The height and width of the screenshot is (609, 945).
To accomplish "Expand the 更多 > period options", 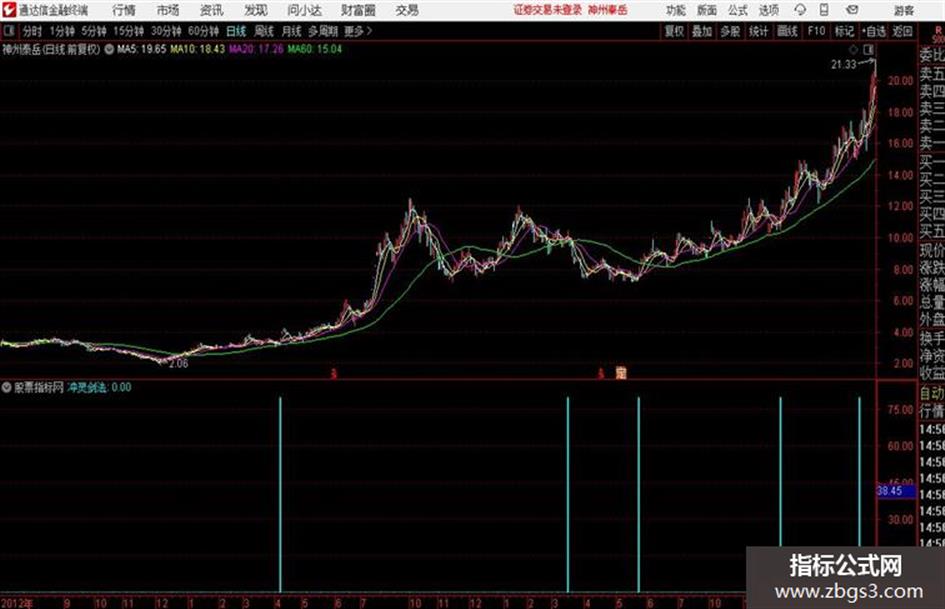I will (x=358, y=31).
